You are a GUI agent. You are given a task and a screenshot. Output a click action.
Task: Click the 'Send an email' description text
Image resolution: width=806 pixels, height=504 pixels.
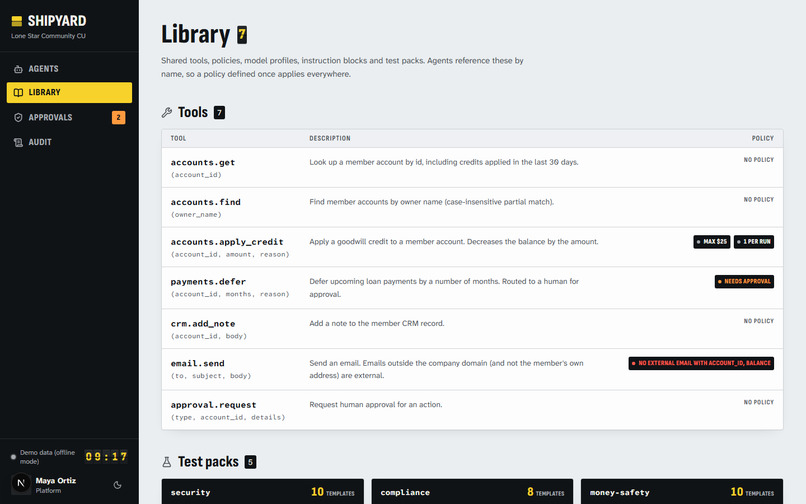pyautogui.click(x=446, y=369)
